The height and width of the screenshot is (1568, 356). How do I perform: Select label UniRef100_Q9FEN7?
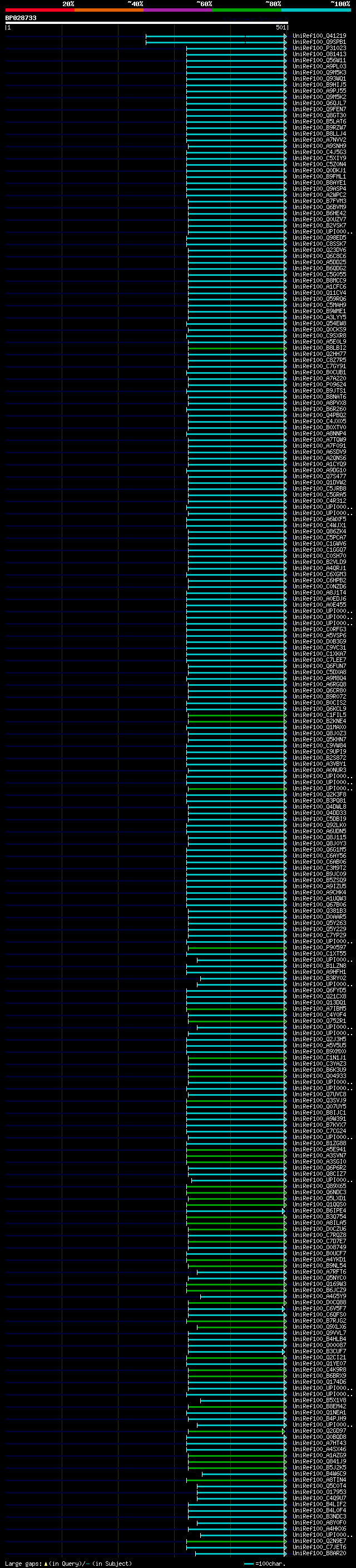click(319, 109)
